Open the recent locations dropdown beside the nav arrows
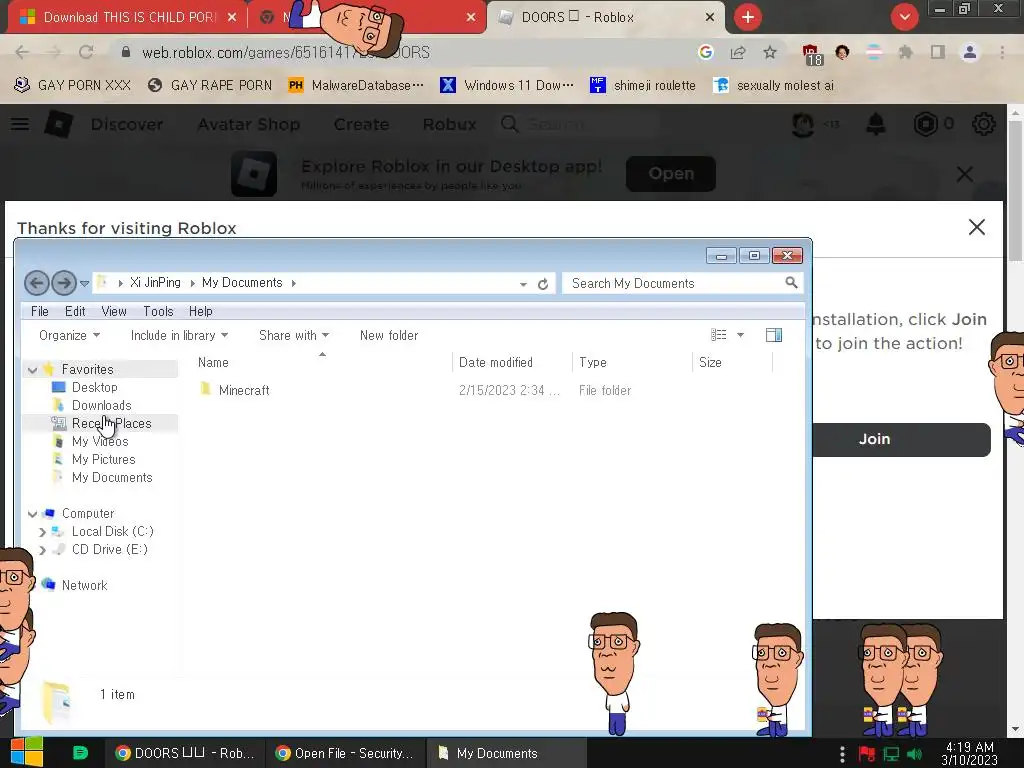1024x768 pixels. (84, 283)
